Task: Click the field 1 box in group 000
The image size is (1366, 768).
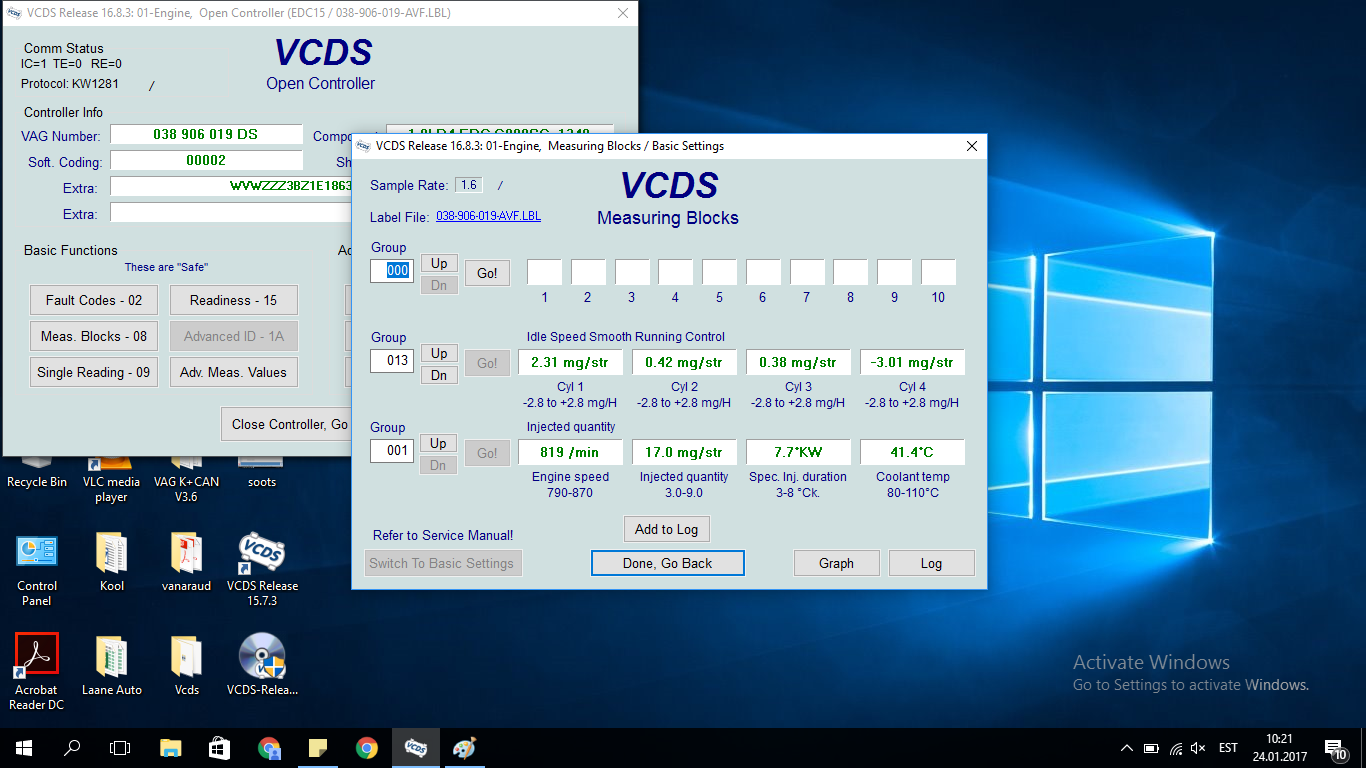Action: click(x=545, y=272)
